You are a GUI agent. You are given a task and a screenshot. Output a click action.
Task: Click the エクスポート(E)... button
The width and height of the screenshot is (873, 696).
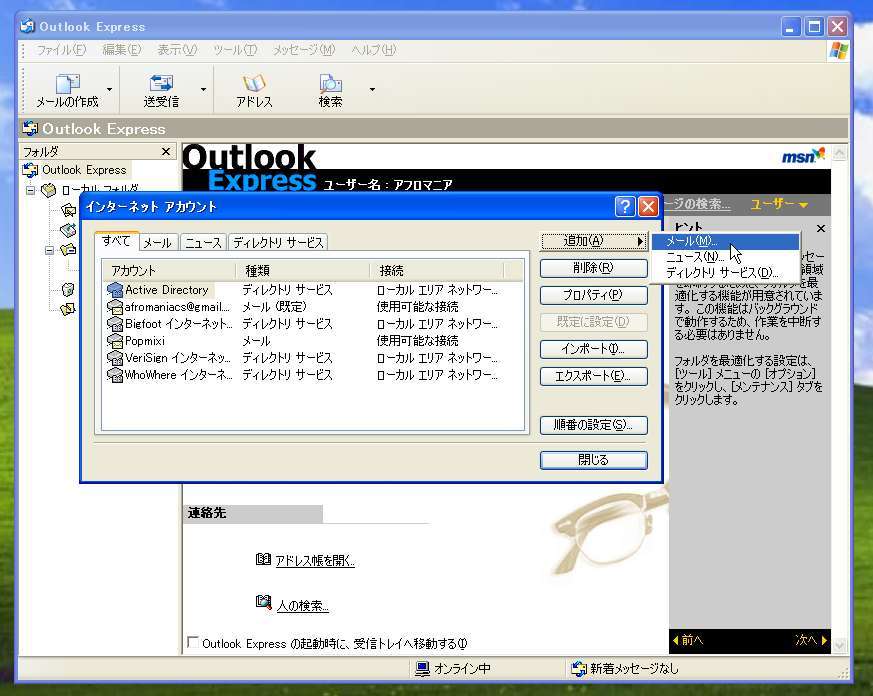pyautogui.click(x=594, y=376)
